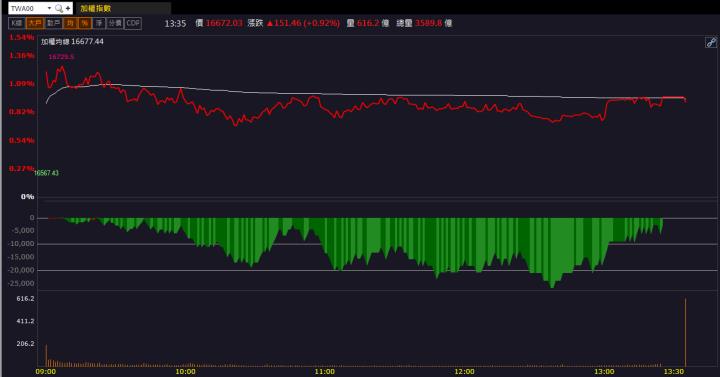Image resolution: width=720 pixels, height=377 pixels.
Task: Switch to the K線 chart button
Action: [x=17, y=23]
